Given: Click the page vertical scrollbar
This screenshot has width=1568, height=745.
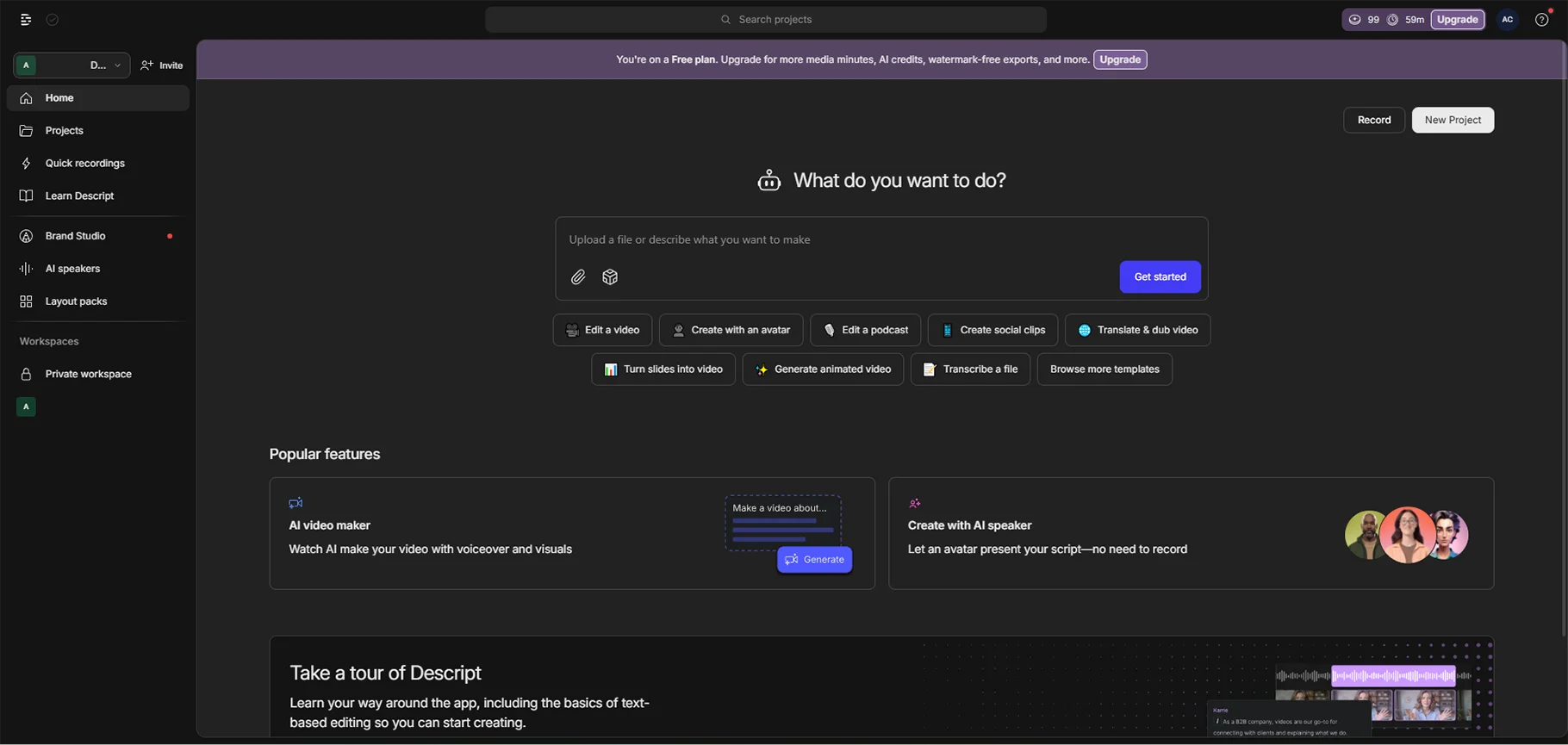Looking at the screenshot, I should (1564, 340).
